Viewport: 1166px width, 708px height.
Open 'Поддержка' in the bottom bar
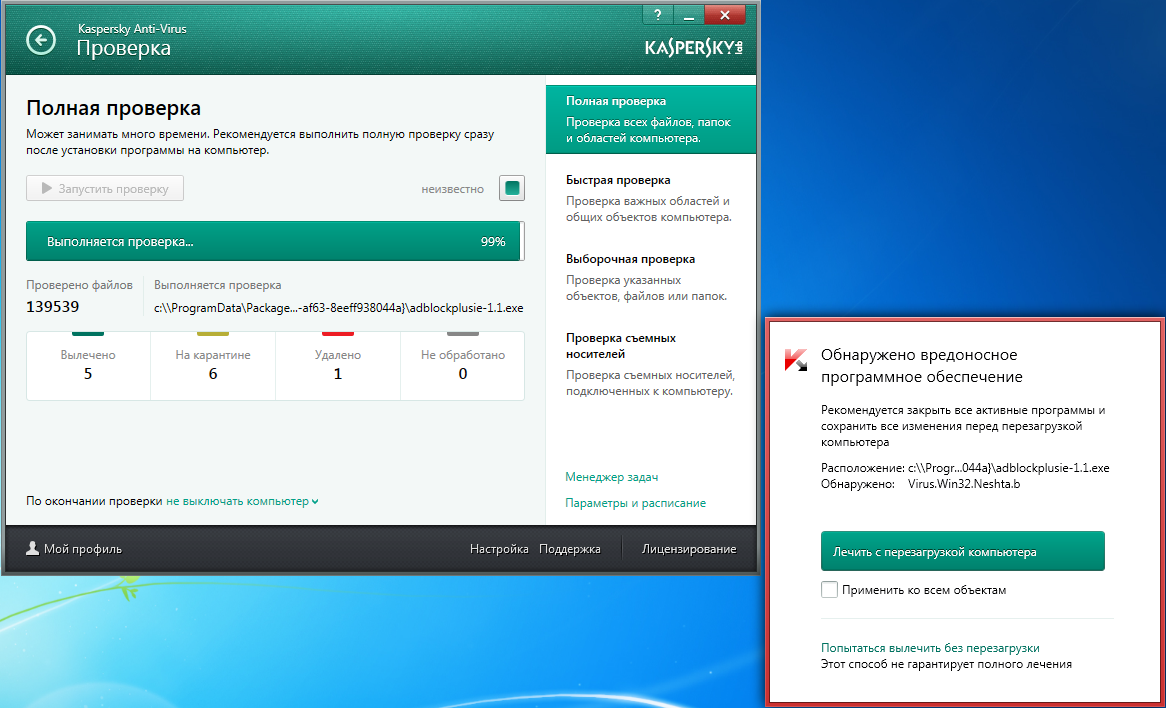(x=570, y=549)
